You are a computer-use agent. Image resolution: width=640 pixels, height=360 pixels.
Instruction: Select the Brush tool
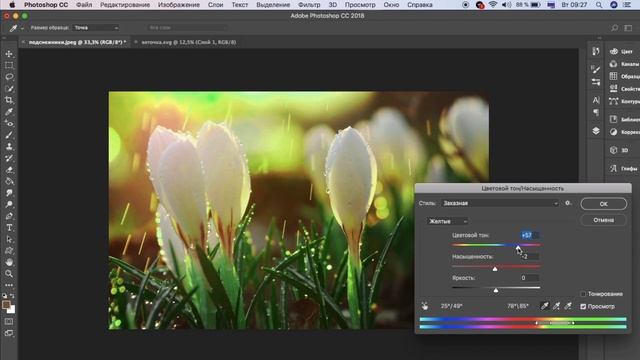(9, 135)
